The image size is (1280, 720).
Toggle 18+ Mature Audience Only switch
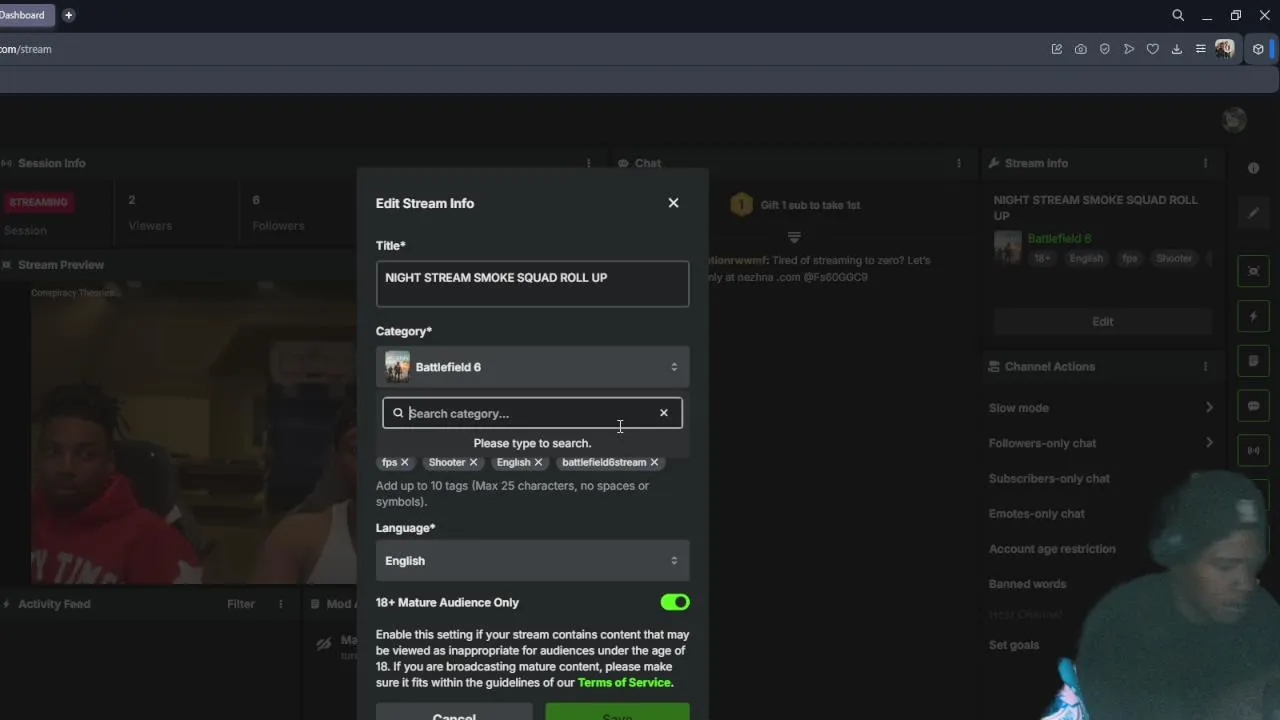(x=675, y=602)
